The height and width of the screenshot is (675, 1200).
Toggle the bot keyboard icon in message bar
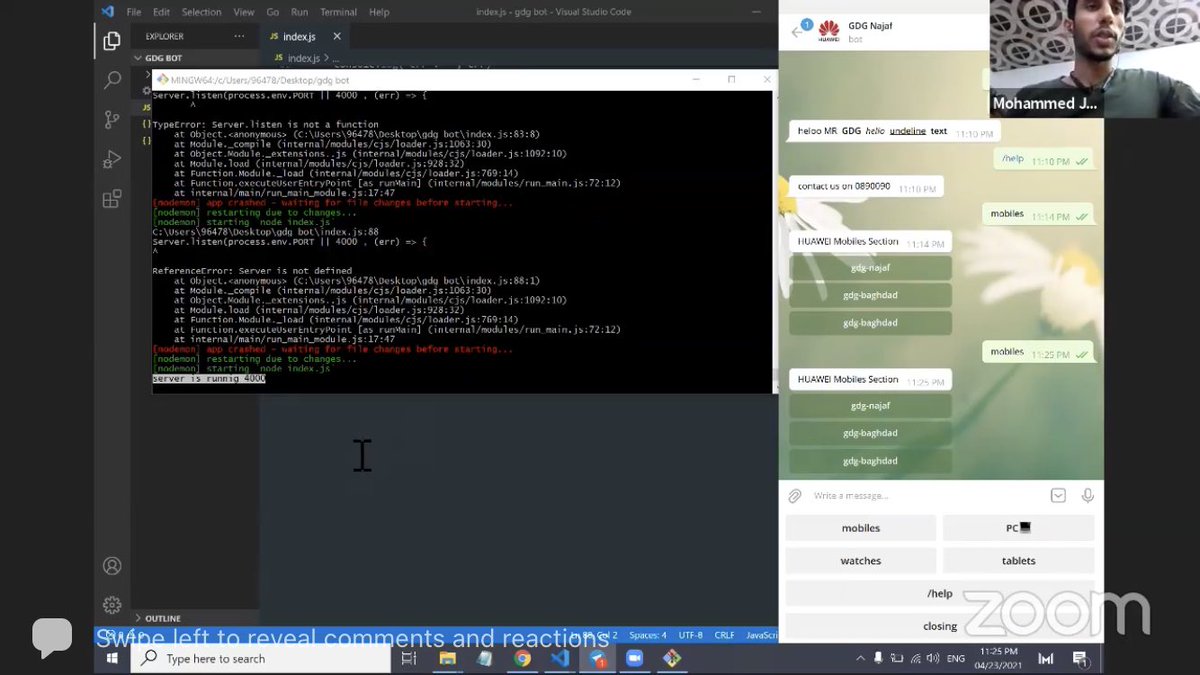pyautogui.click(x=1058, y=495)
